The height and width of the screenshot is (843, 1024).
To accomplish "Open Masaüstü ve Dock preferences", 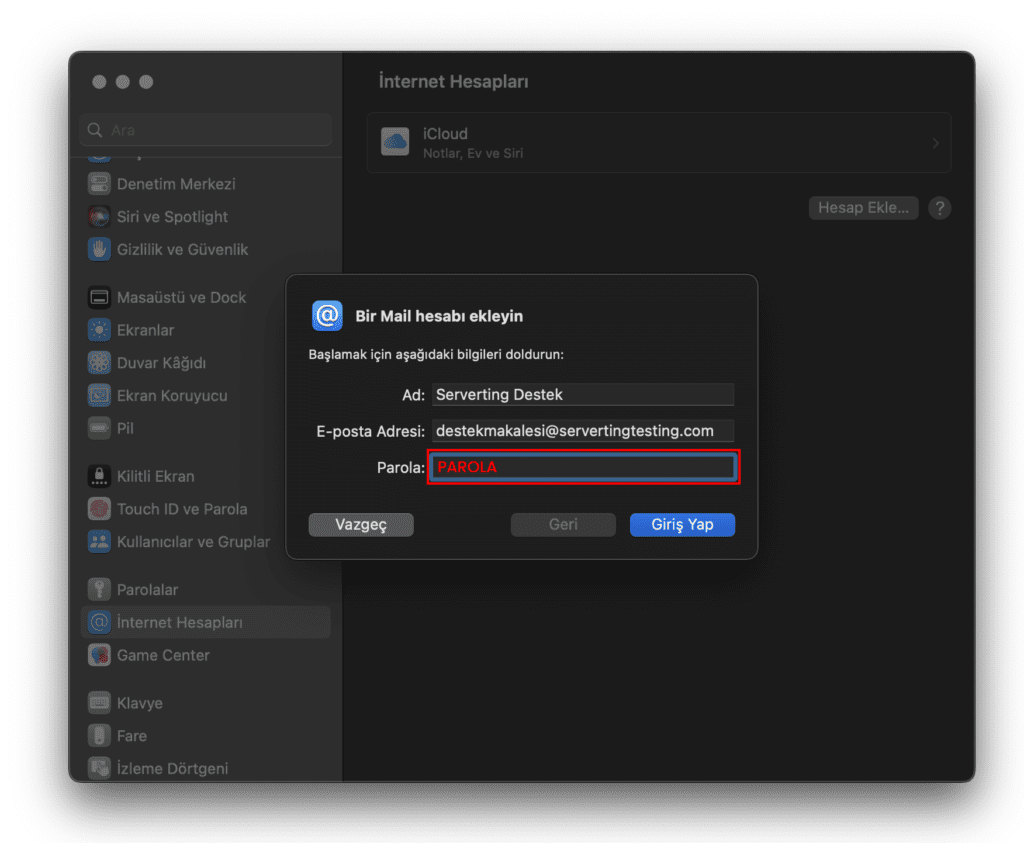I will [x=99, y=297].
